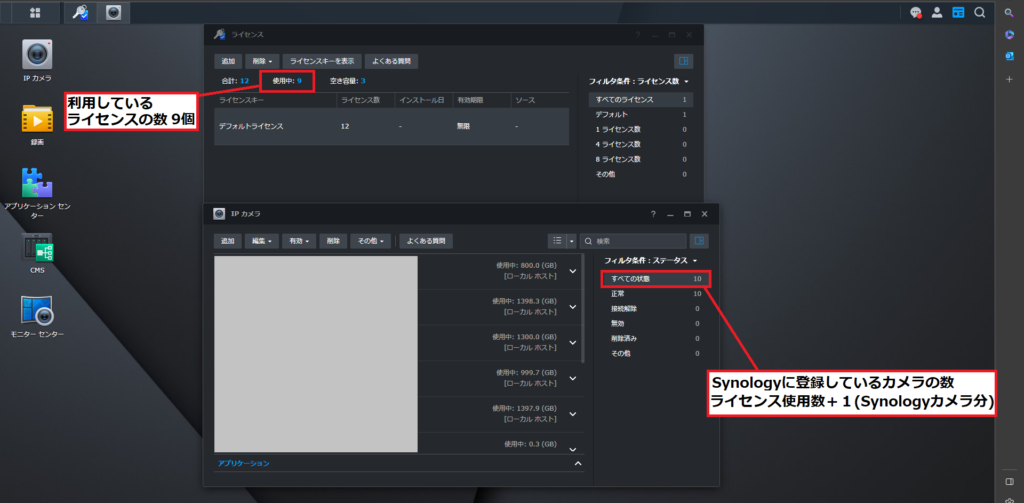
Task: Open 録画 desktop shortcut
Action: tap(37, 124)
